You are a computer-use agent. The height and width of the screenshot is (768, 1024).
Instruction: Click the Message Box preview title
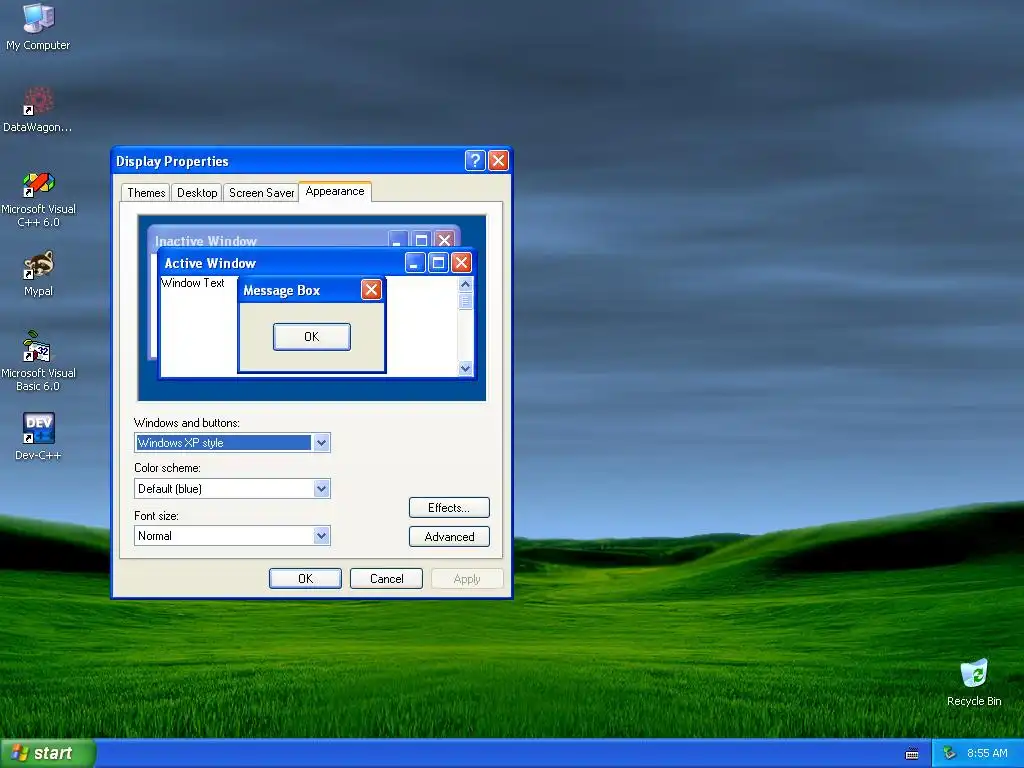(281, 291)
